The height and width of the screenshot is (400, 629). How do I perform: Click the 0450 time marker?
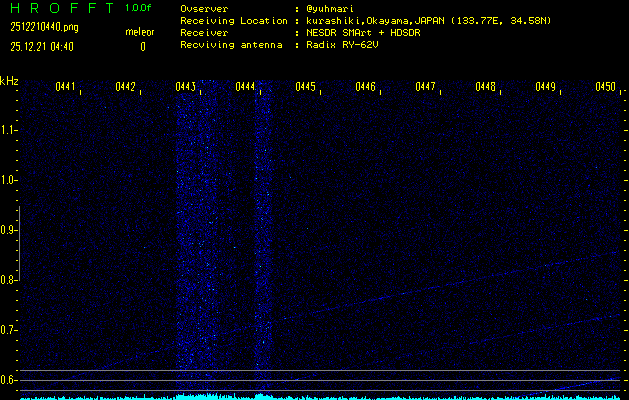point(605,88)
